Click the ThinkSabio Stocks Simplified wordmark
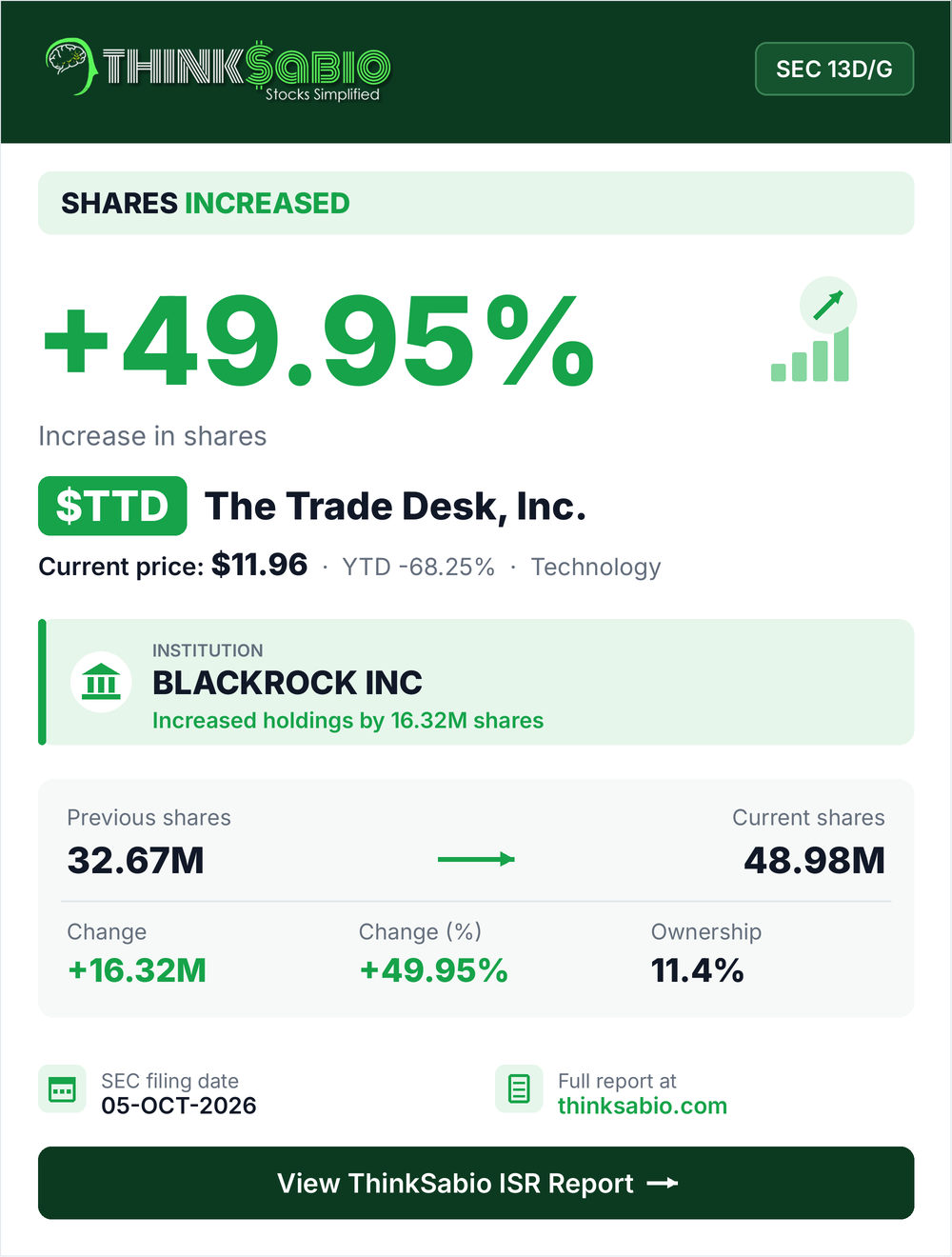Viewport: 952px width, 1257px height. tap(246, 70)
